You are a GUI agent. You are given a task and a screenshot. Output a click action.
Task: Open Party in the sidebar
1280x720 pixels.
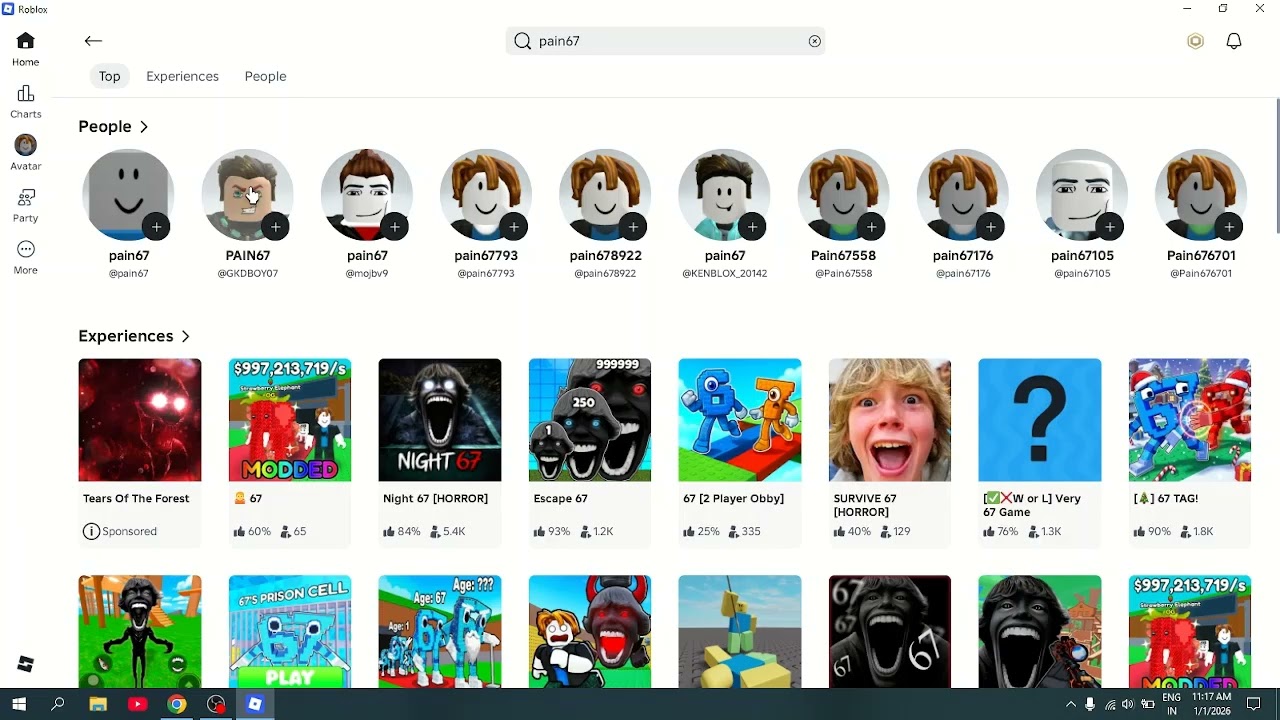(26, 205)
